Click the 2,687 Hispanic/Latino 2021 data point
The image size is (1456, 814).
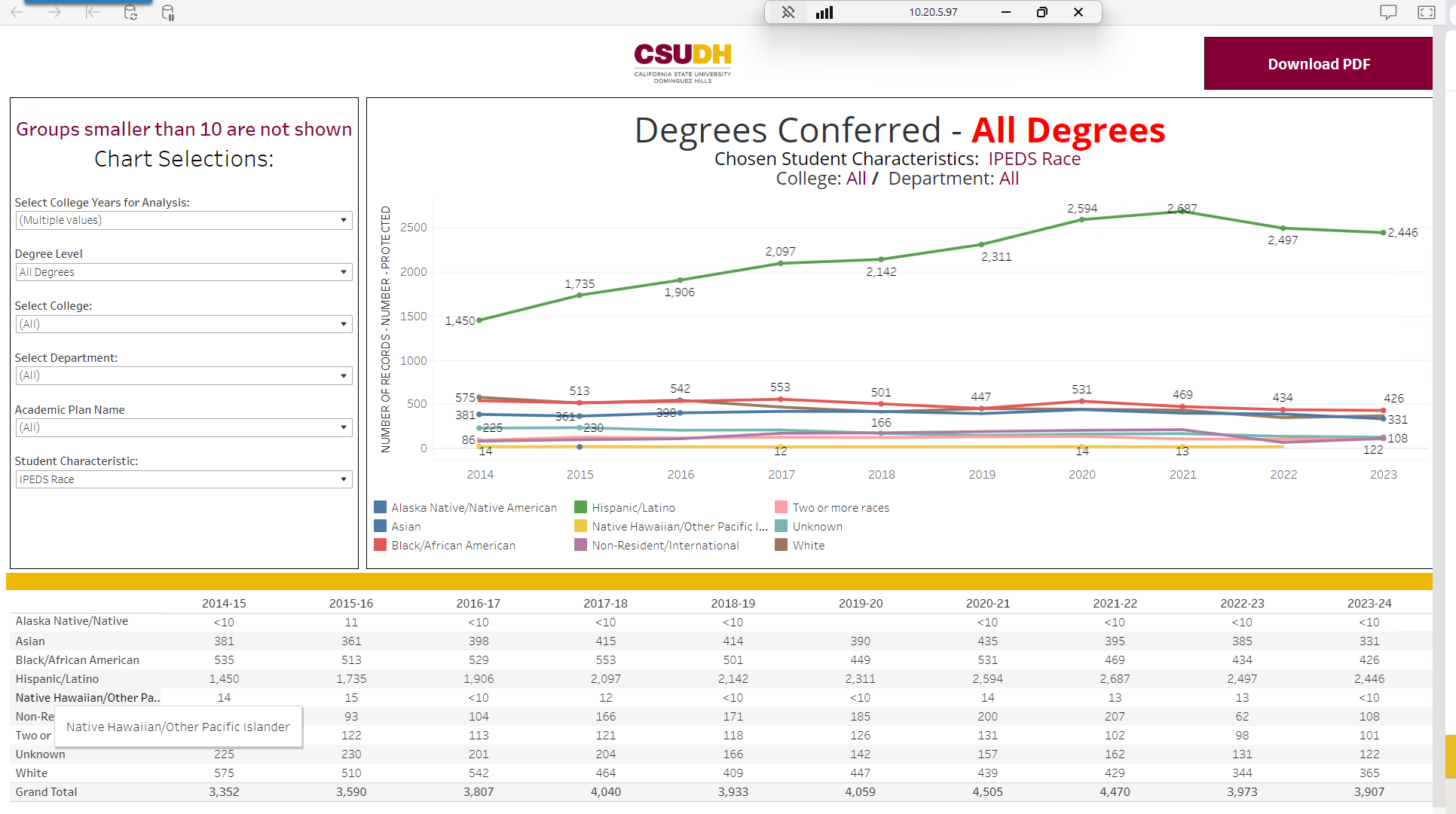[1182, 212]
